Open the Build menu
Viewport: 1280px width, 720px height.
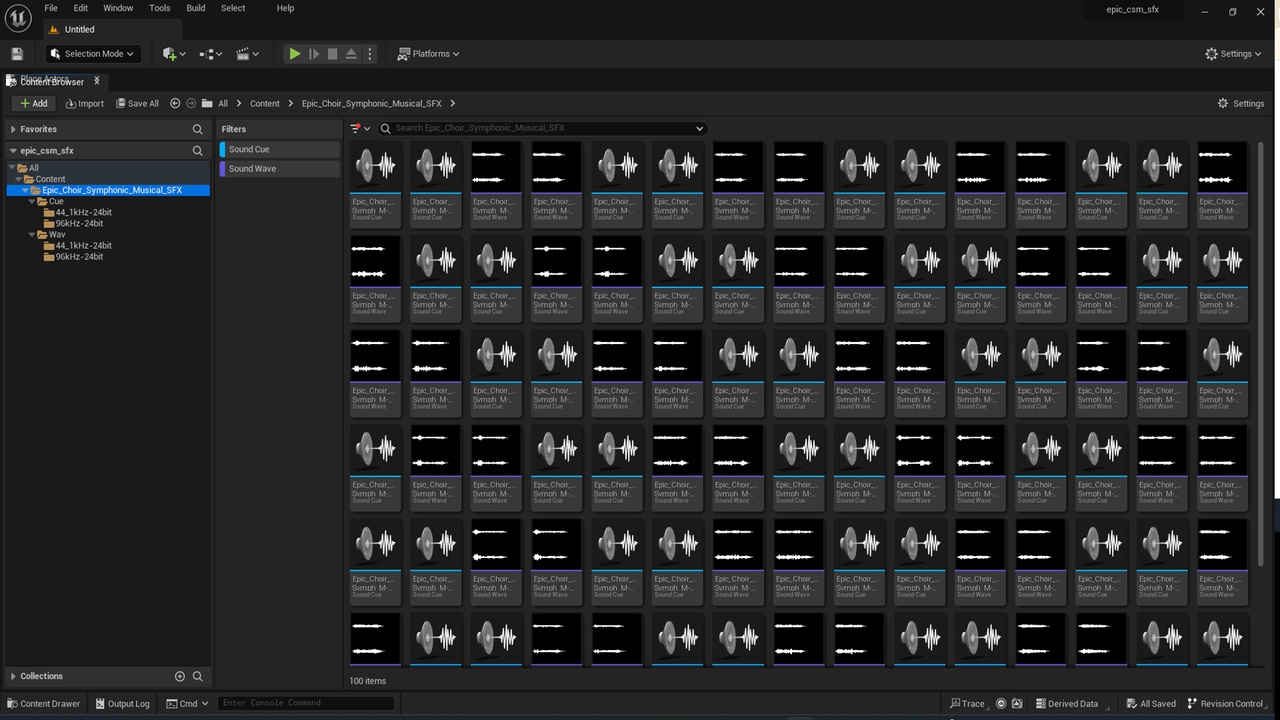(x=196, y=8)
